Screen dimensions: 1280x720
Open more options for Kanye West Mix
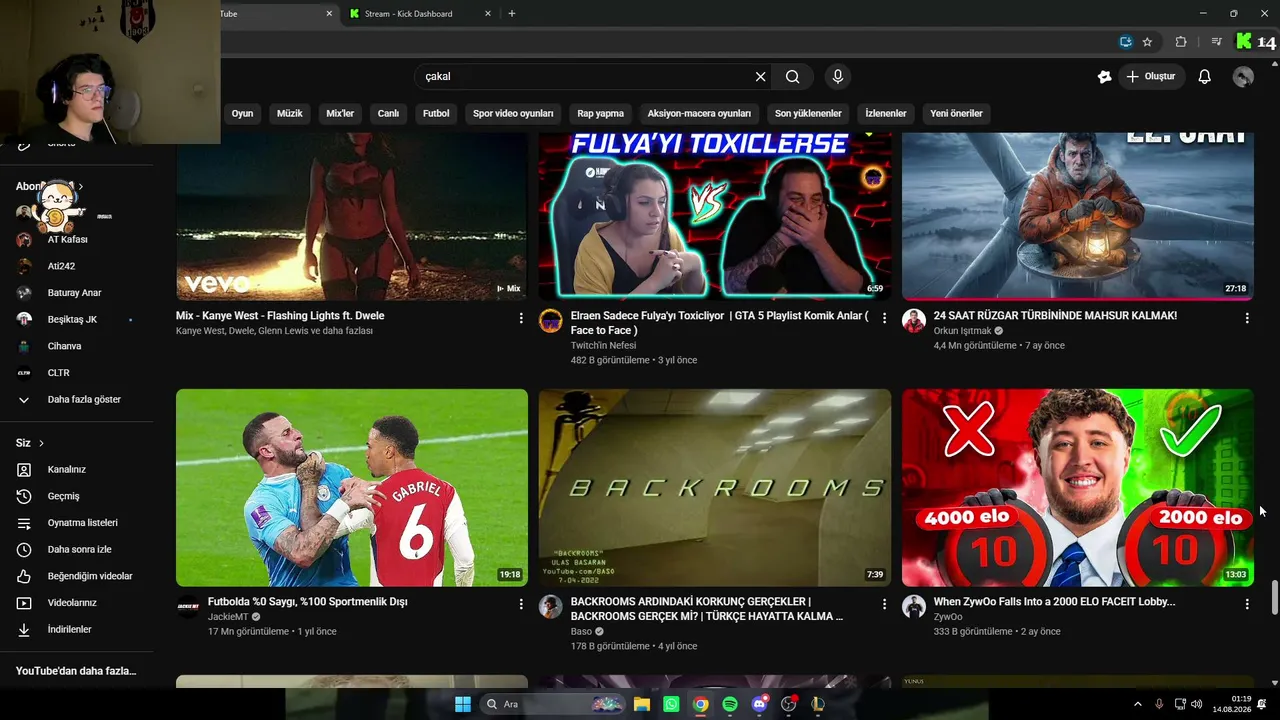pyautogui.click(x=521, y=318)
